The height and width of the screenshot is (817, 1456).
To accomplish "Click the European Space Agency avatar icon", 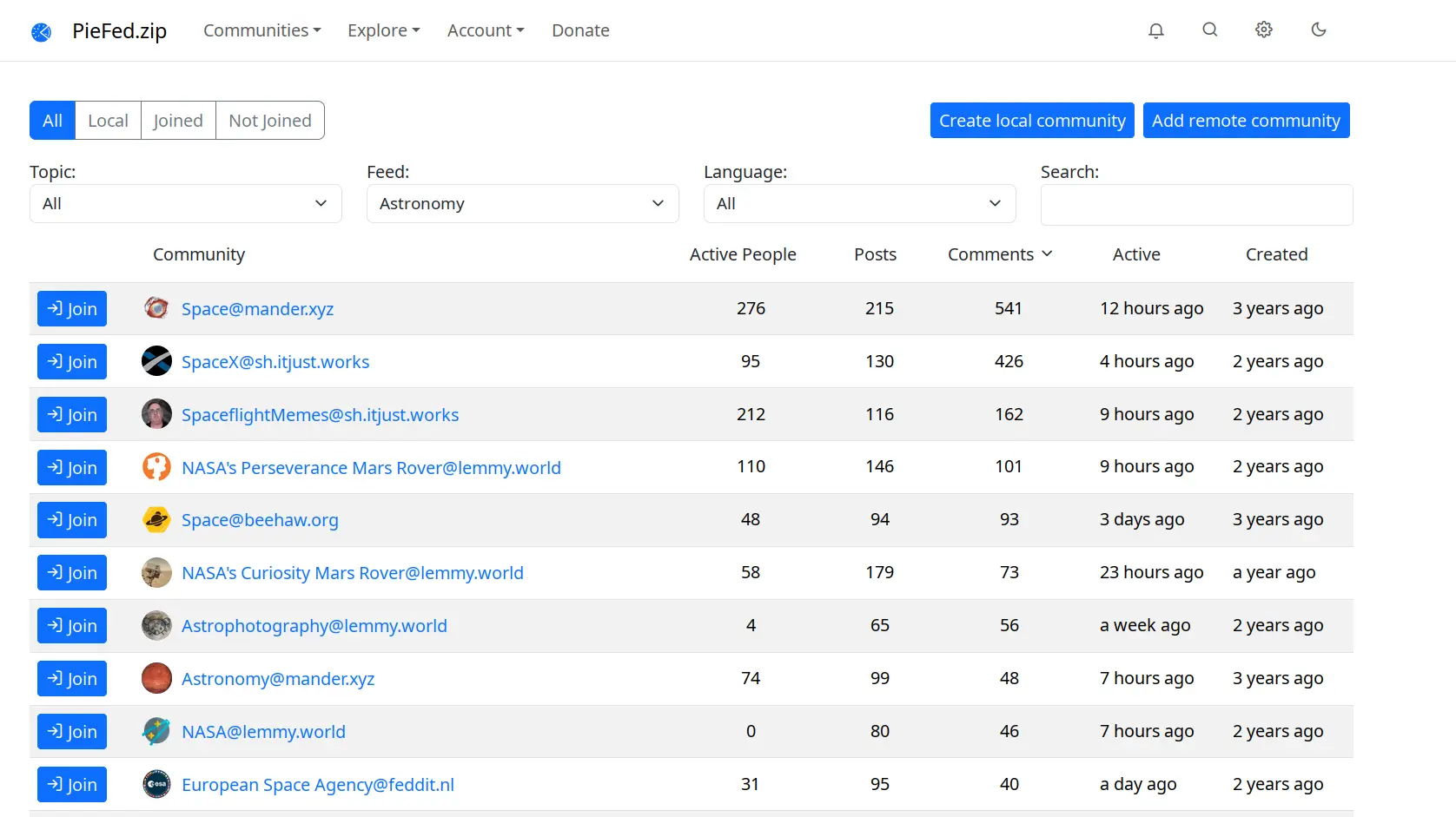I will tap(156, 785).
